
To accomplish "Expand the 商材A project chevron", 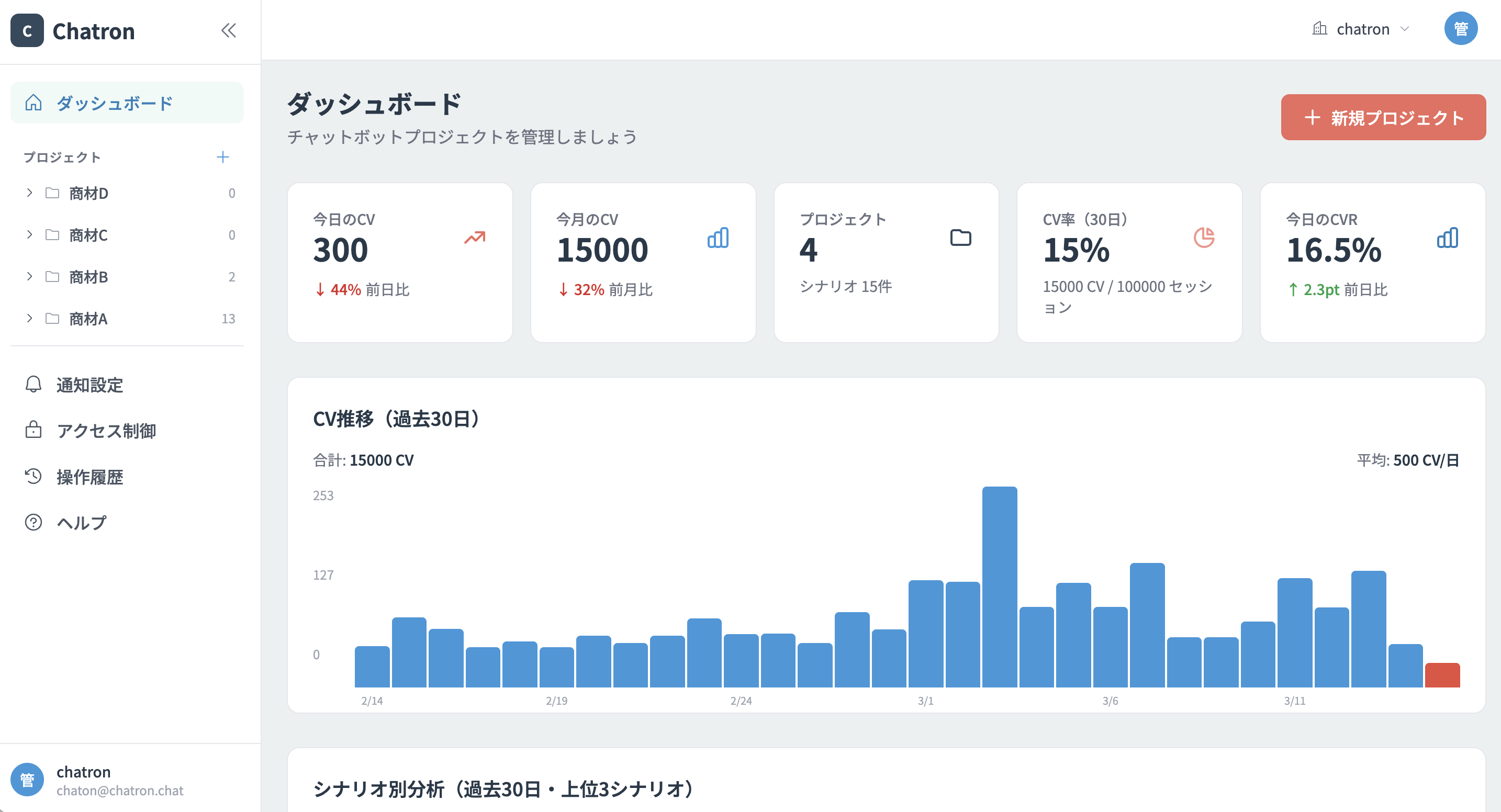I will coord(29,319).
